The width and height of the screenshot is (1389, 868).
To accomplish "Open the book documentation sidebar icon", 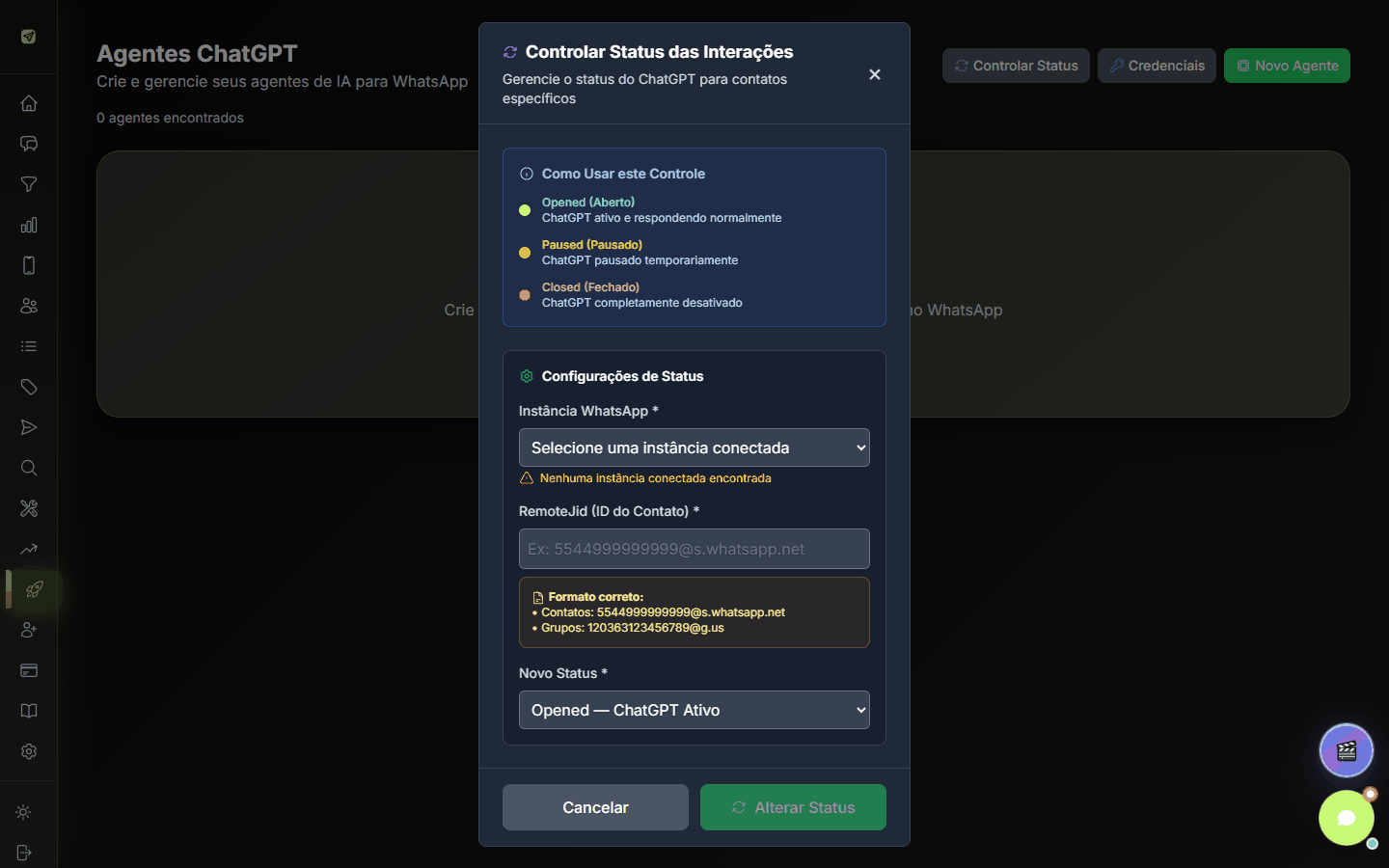I will tap(29, 711).
